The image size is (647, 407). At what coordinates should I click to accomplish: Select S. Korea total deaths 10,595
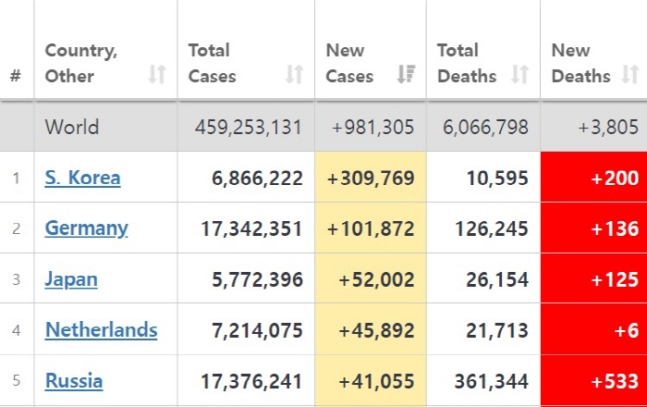tap(497, 178)
